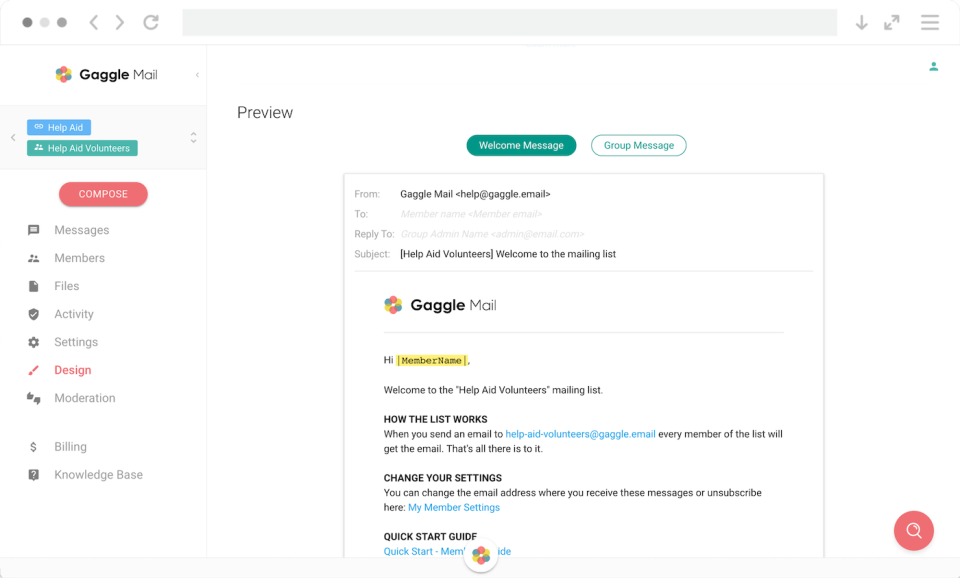Click the Members people icon
This screenshot has width=960, height=578.
click(x=34, y=258)
